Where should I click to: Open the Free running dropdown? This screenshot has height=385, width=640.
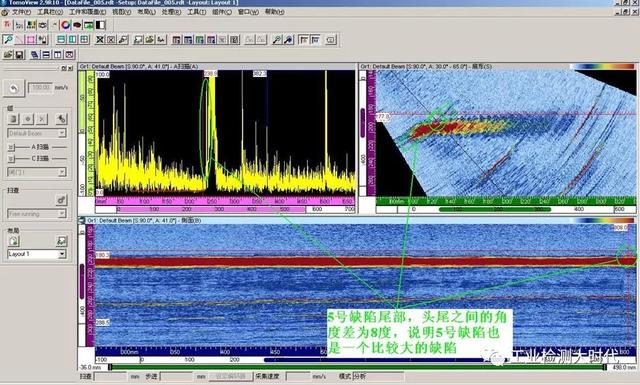(x=37, y=214)
